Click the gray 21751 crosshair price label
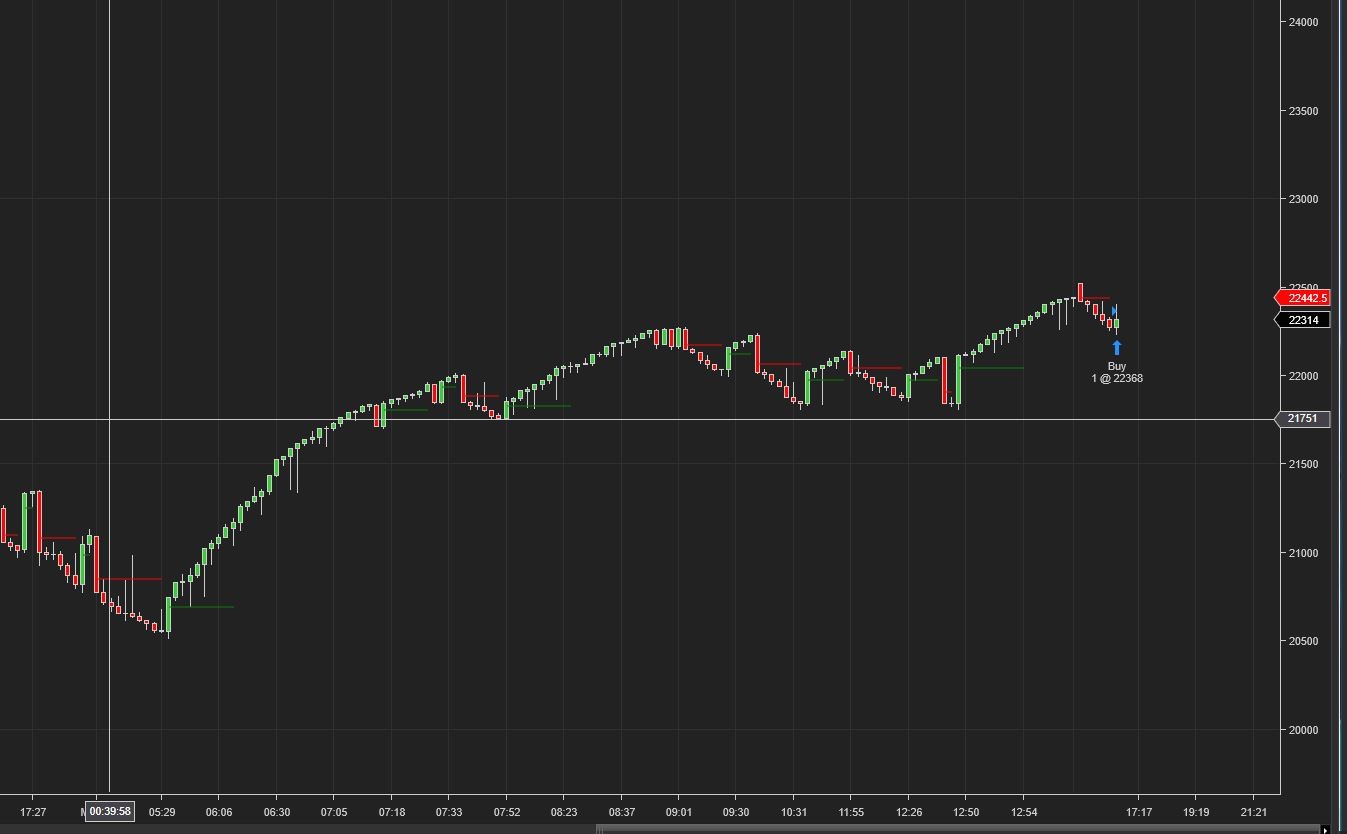1347x834 pixels. pyautogui.click(x=1303, y=419)
